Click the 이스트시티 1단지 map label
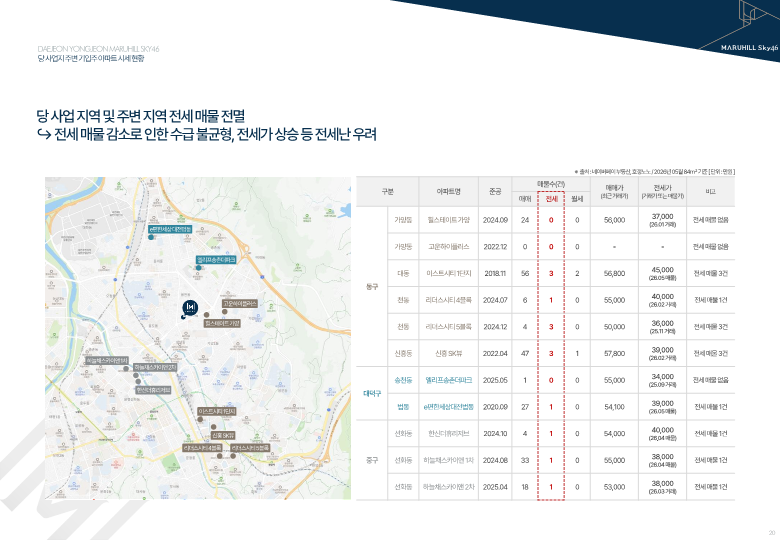Viewport: 780px width, 540px height. point(217,412)
